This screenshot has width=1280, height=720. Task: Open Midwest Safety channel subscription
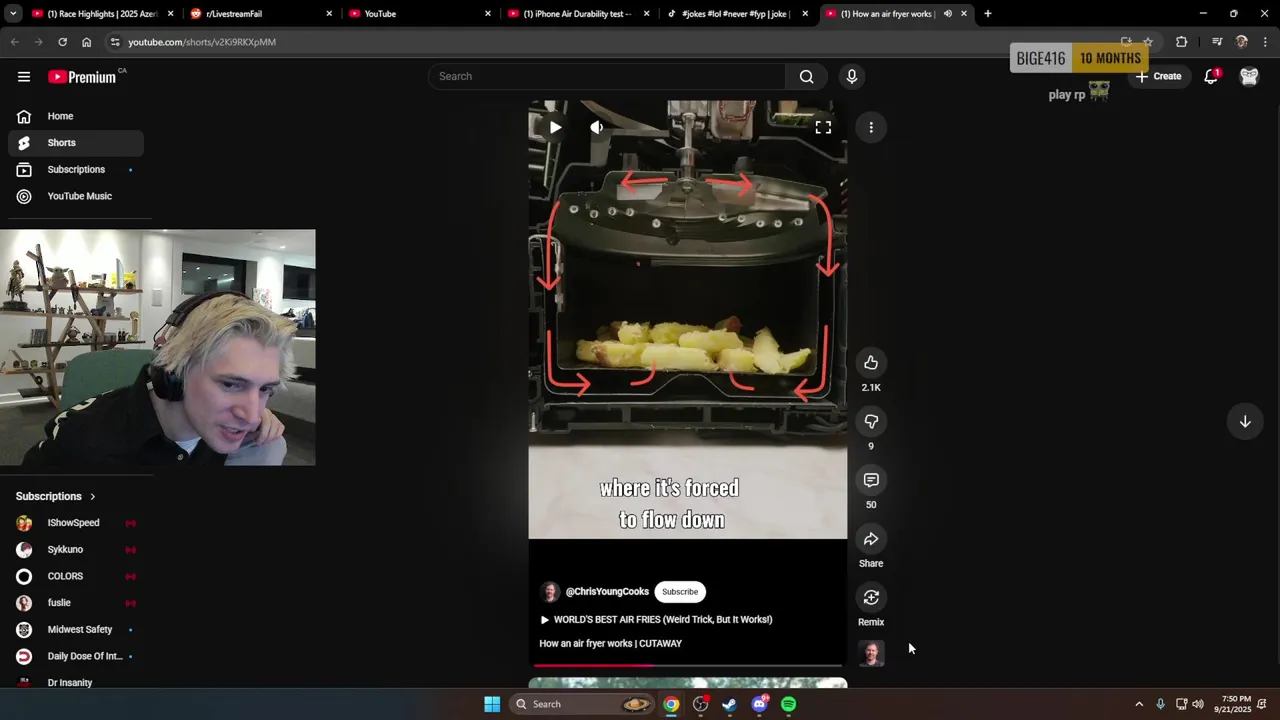(76, 630)
